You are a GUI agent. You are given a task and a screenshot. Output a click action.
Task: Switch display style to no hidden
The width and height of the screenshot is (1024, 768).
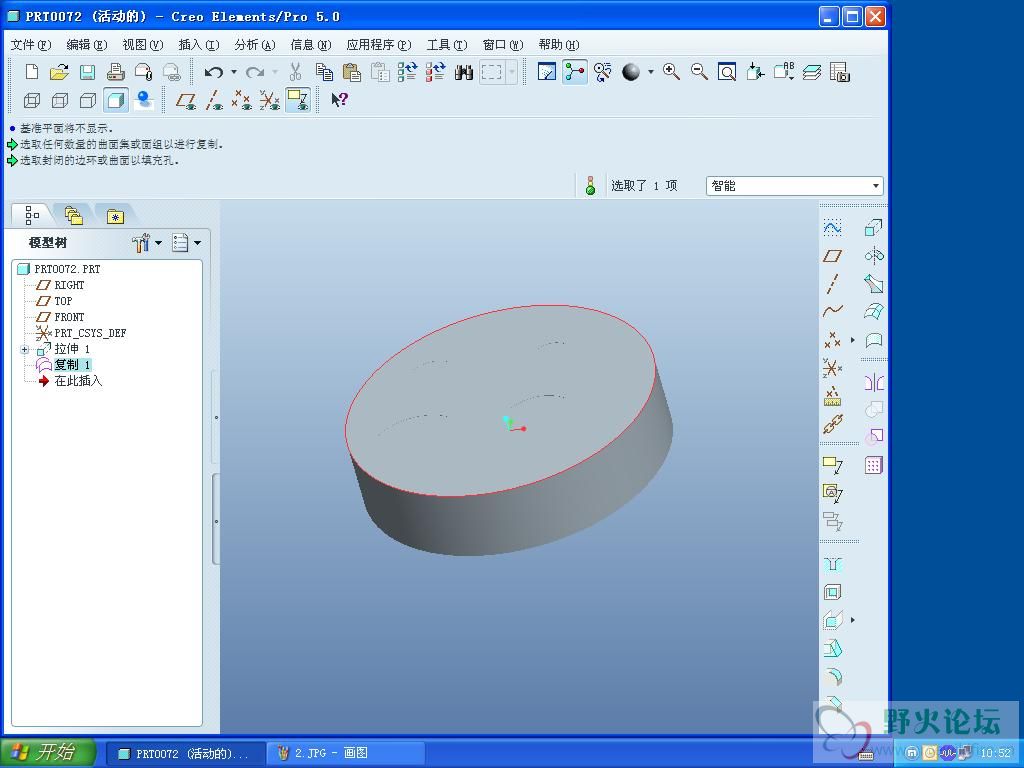[x=88, y=100]
